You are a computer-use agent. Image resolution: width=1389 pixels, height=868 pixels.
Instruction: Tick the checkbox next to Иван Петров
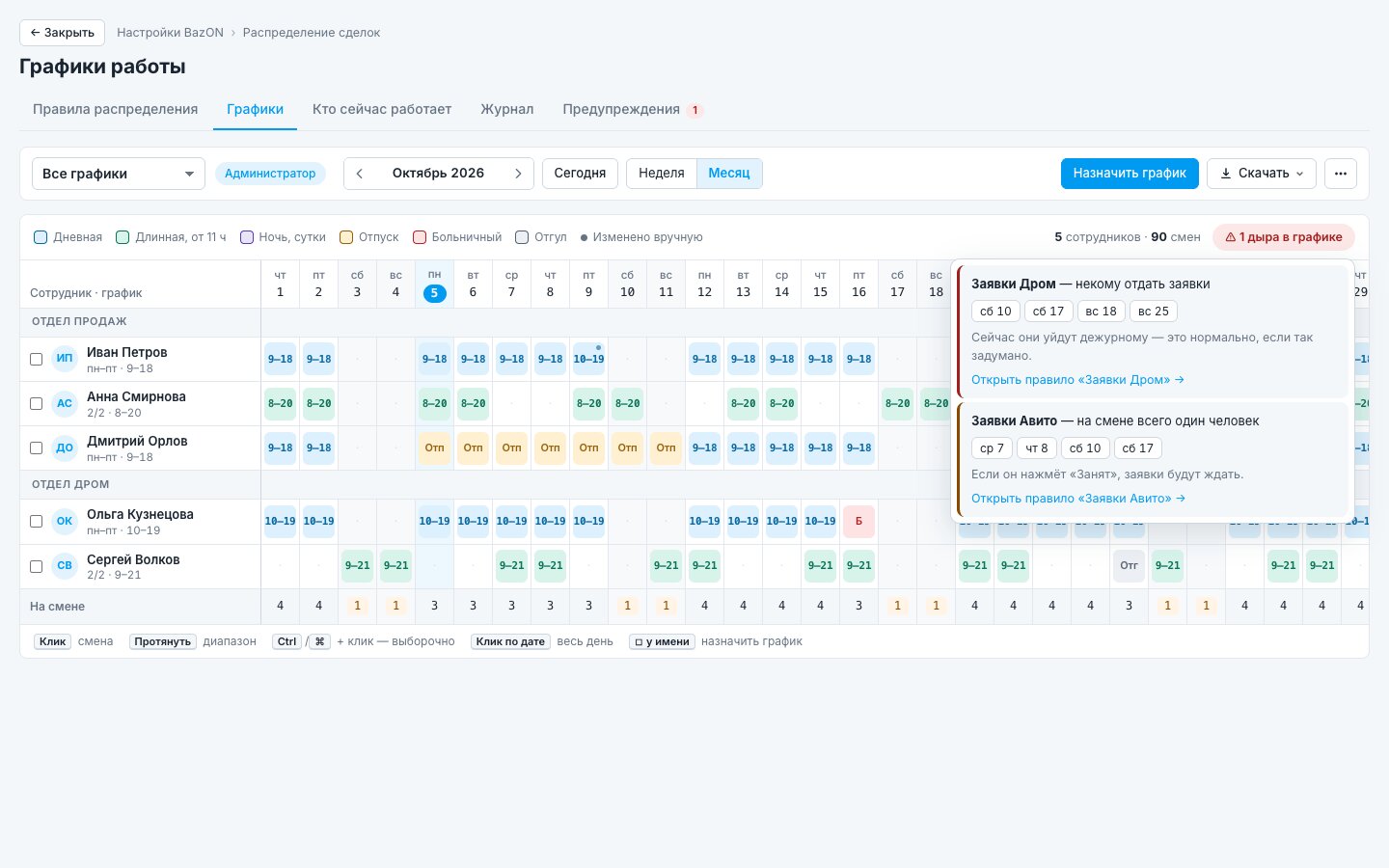pyautogui.click(x=37, y=359)
